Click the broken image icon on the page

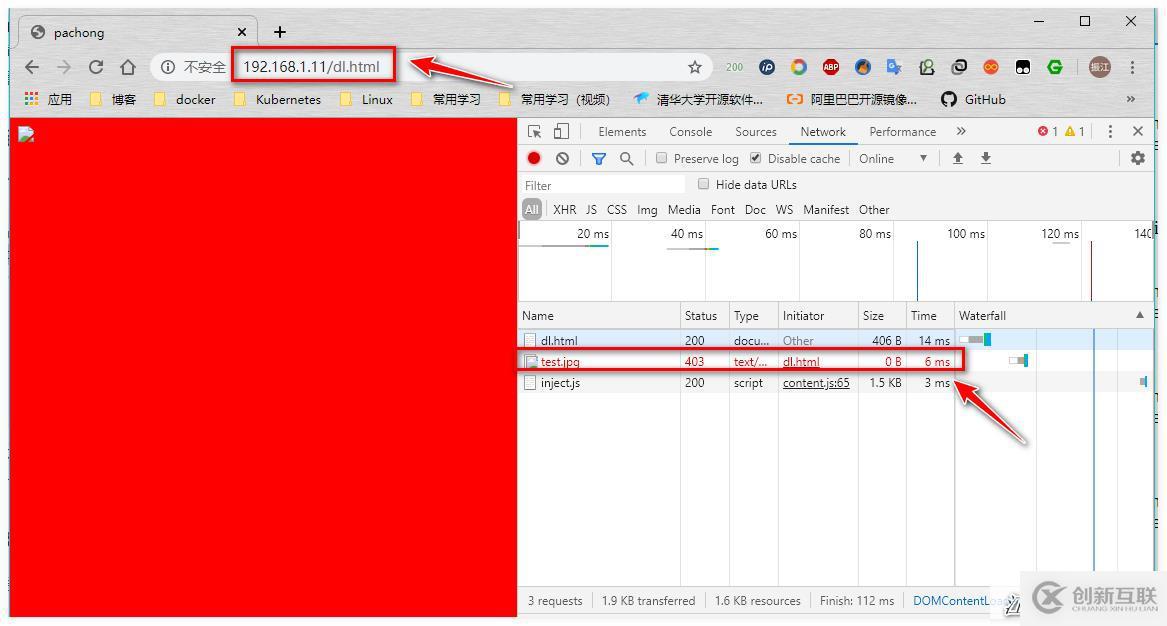coord(26,134)
